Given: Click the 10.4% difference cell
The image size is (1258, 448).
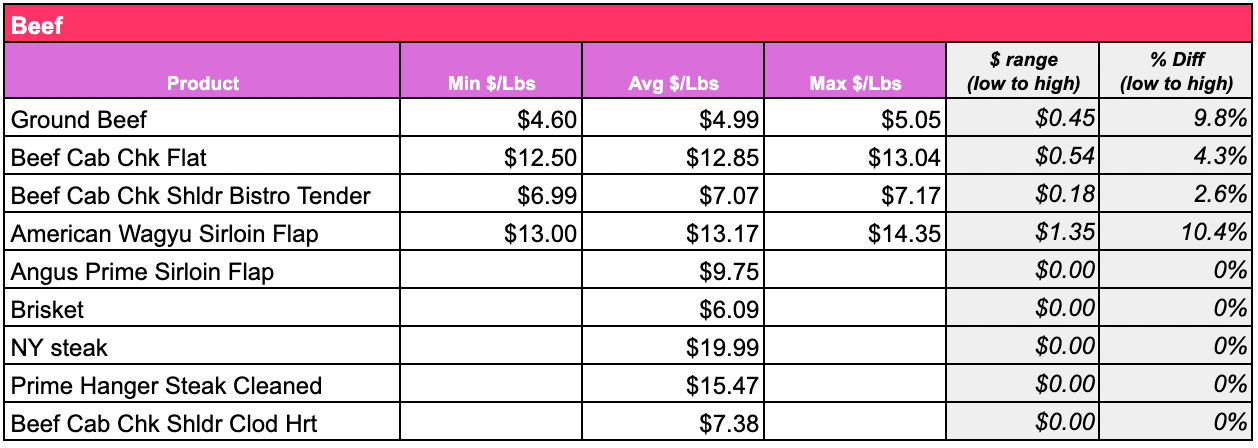Looking at the screenshot, I should tap(1176, 234).
